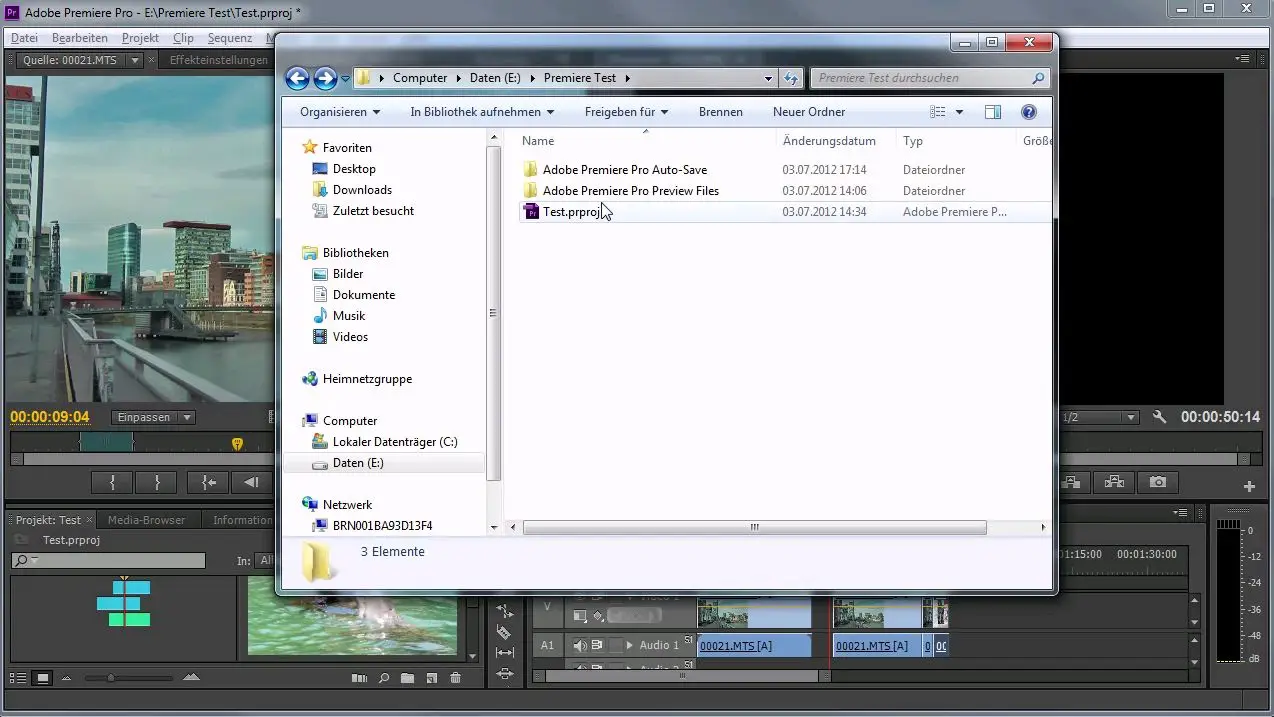Open program monitor 1/2 resolution dropdown
The width and height of the screenshot is (1274, 717).
(x=1100, y=417)
